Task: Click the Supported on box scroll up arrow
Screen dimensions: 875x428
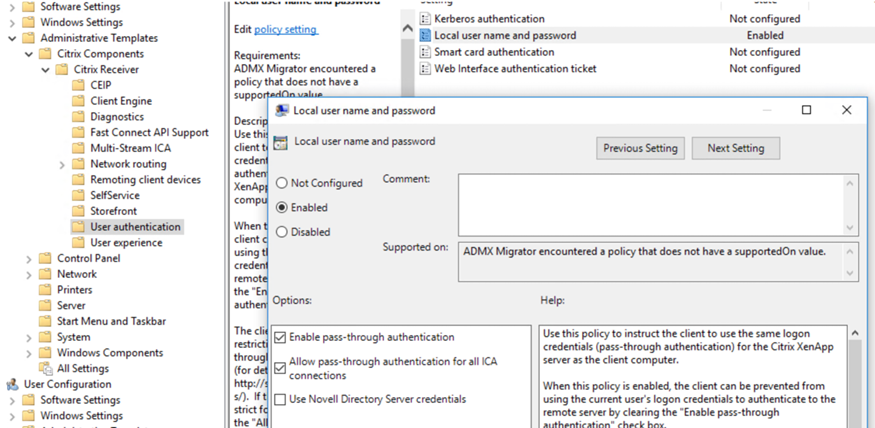Action: coord(849,251)
